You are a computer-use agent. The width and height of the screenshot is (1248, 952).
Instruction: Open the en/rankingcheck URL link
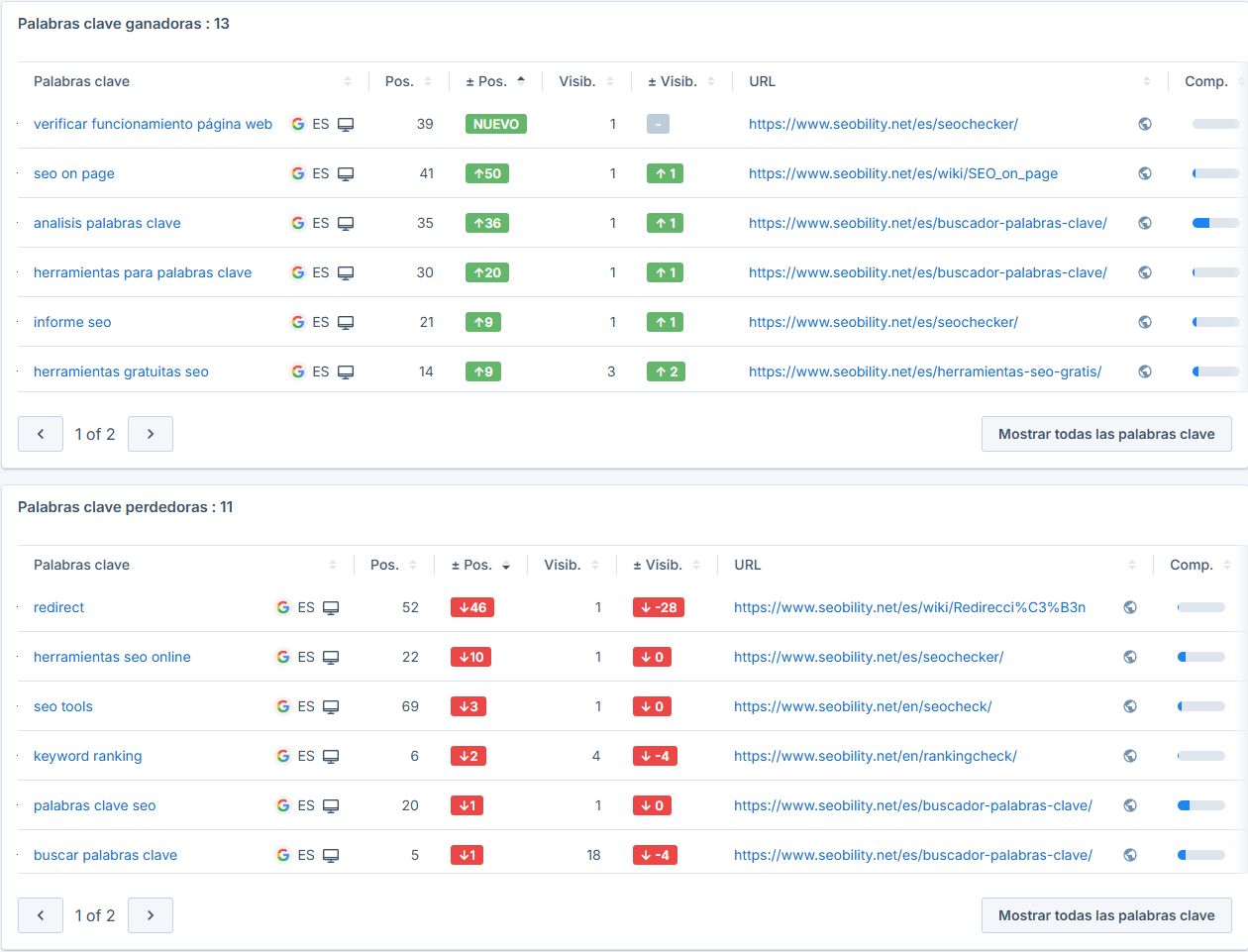[x=876, y=756]
